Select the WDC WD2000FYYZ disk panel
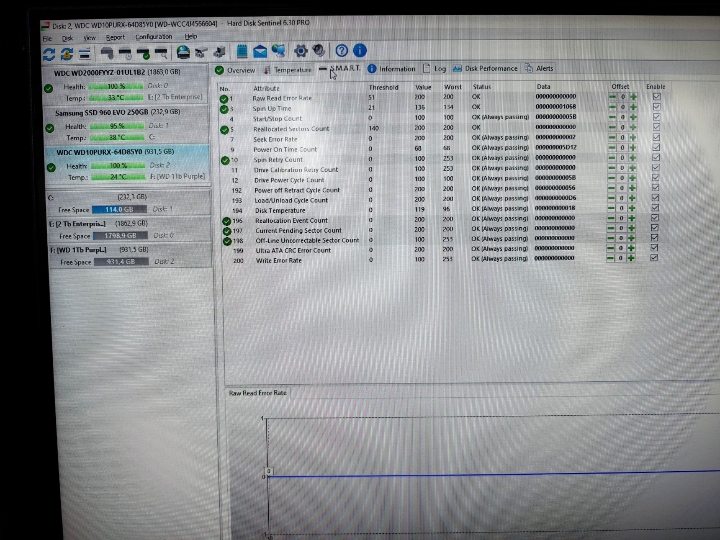 [126, 85]
